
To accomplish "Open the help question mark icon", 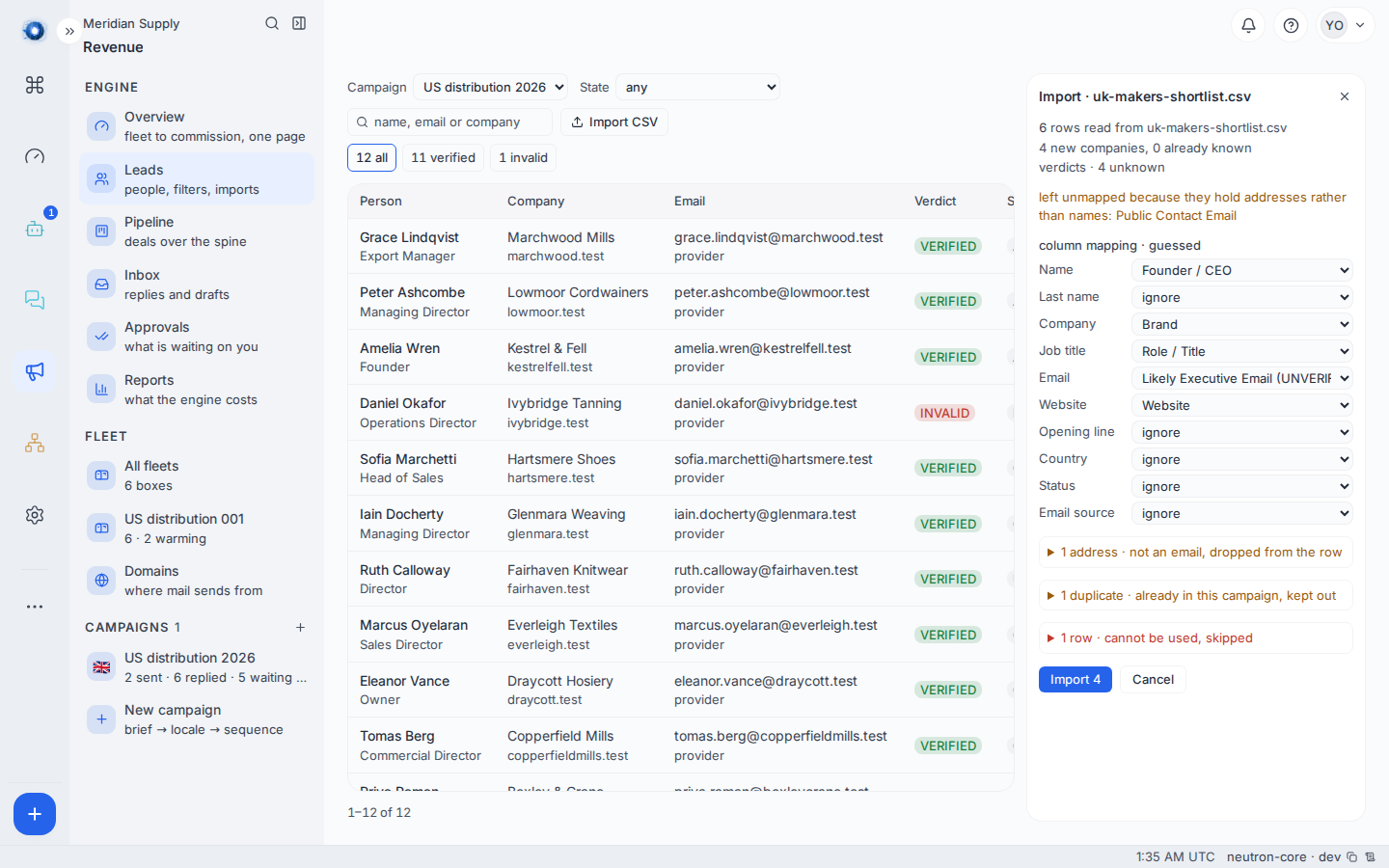I will [x=1291, y=25].
